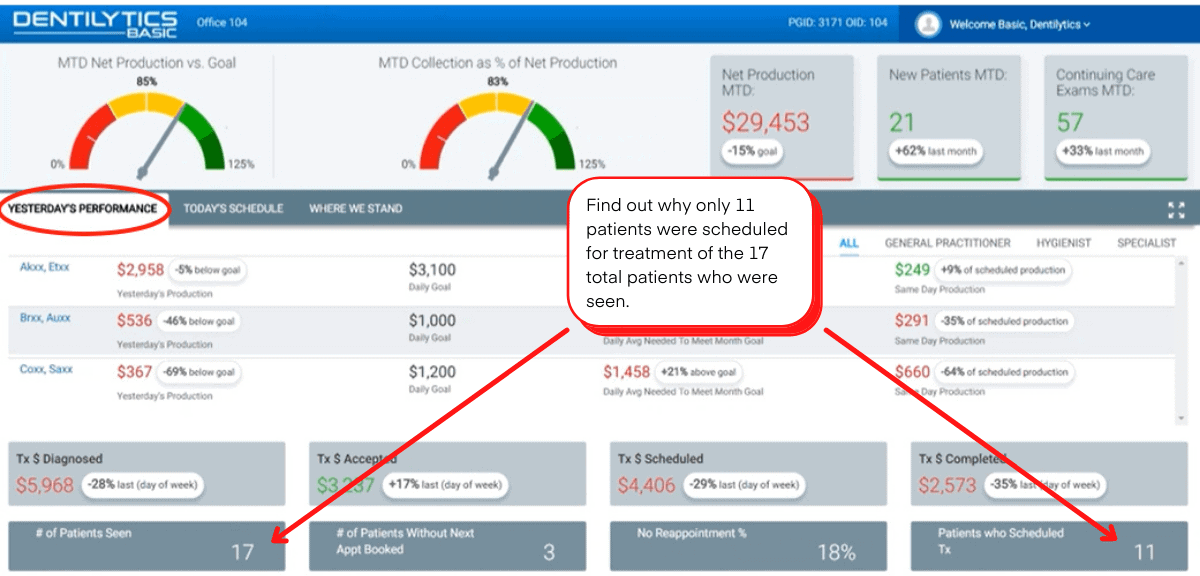Show only Specialist providers
1200x576 pixels.
[x=1146, y=243]
